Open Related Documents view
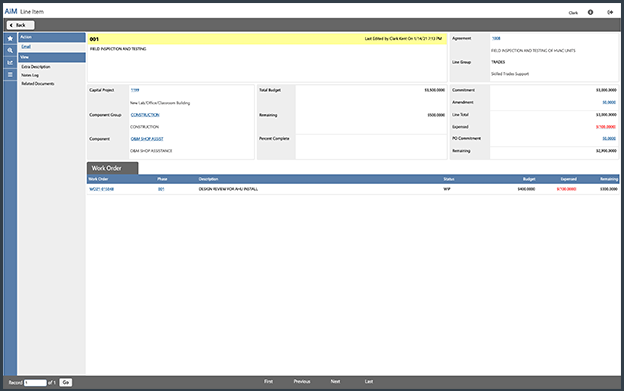This screenshot has height=391, width=624. [38, 84]
